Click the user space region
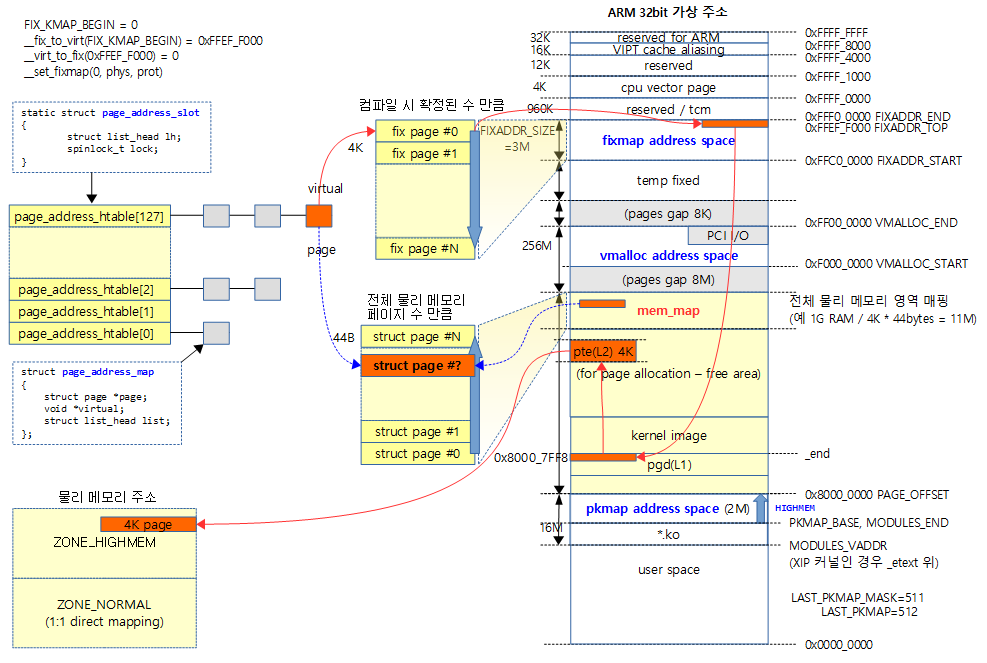 [668, 570]
